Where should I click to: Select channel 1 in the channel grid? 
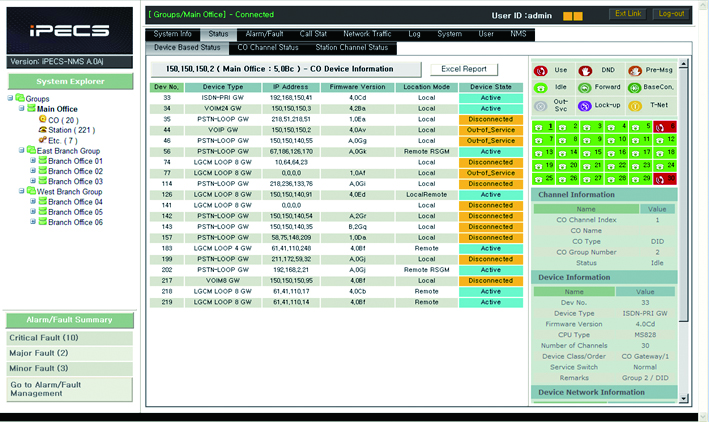pyautogui.click(x=543, y=127)
